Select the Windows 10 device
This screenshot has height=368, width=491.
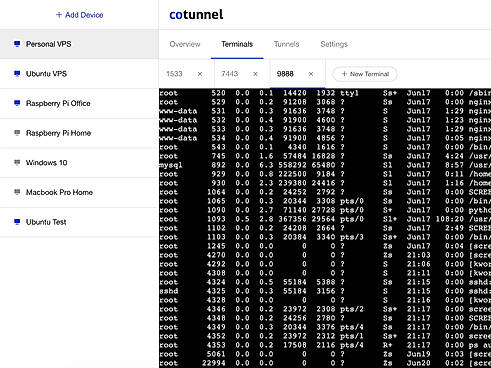[x=79, y=163]
